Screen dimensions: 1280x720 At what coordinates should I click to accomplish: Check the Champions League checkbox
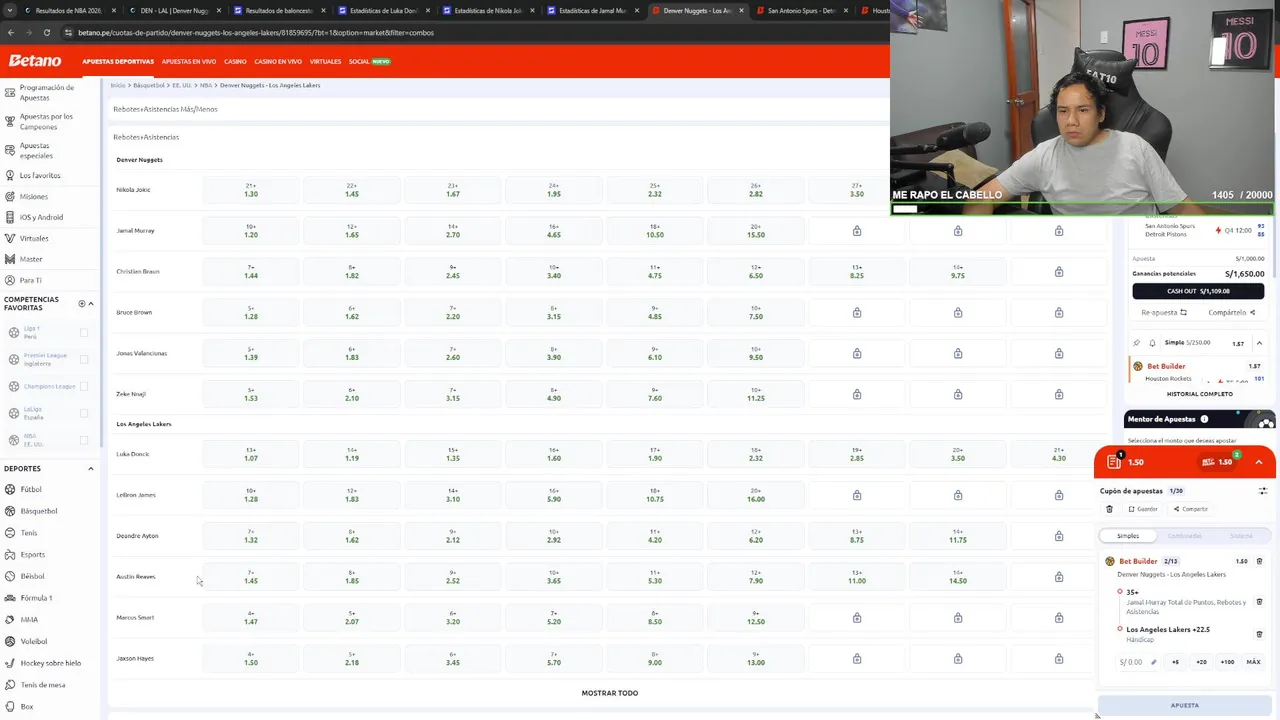click(x=84, y=386)
